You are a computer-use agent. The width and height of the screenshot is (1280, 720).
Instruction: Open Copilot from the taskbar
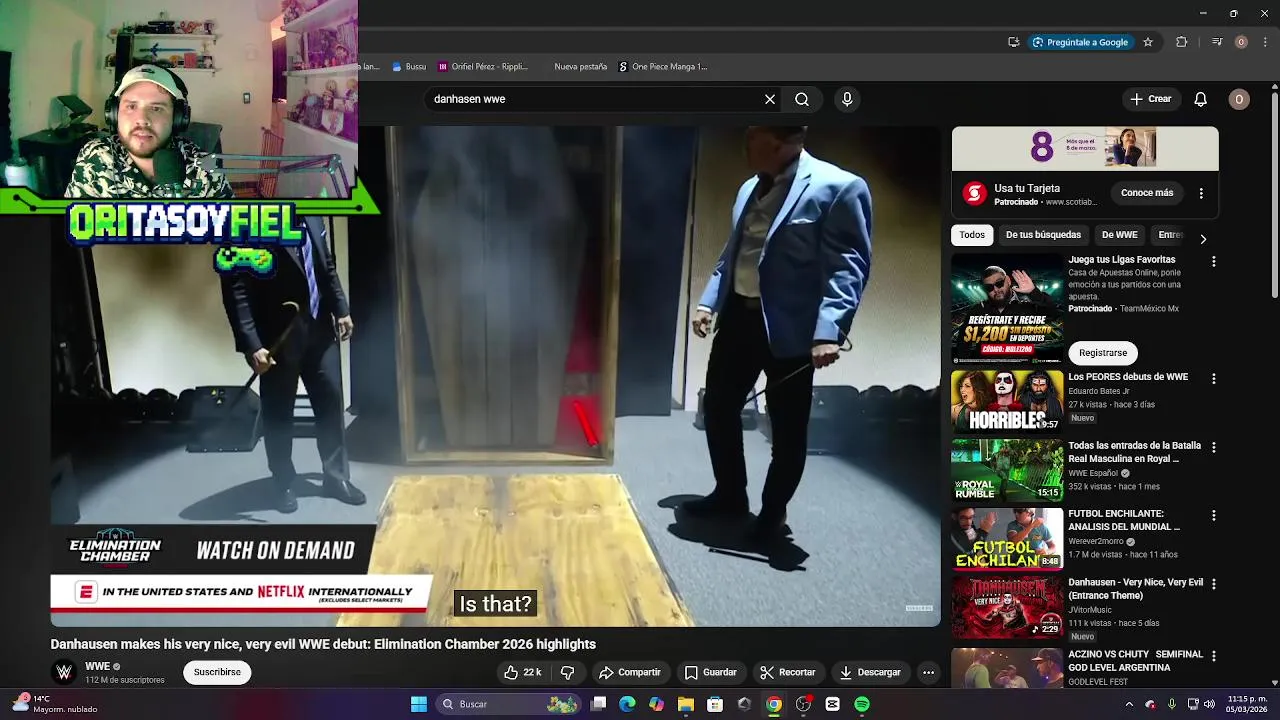(x=656, y=704)
